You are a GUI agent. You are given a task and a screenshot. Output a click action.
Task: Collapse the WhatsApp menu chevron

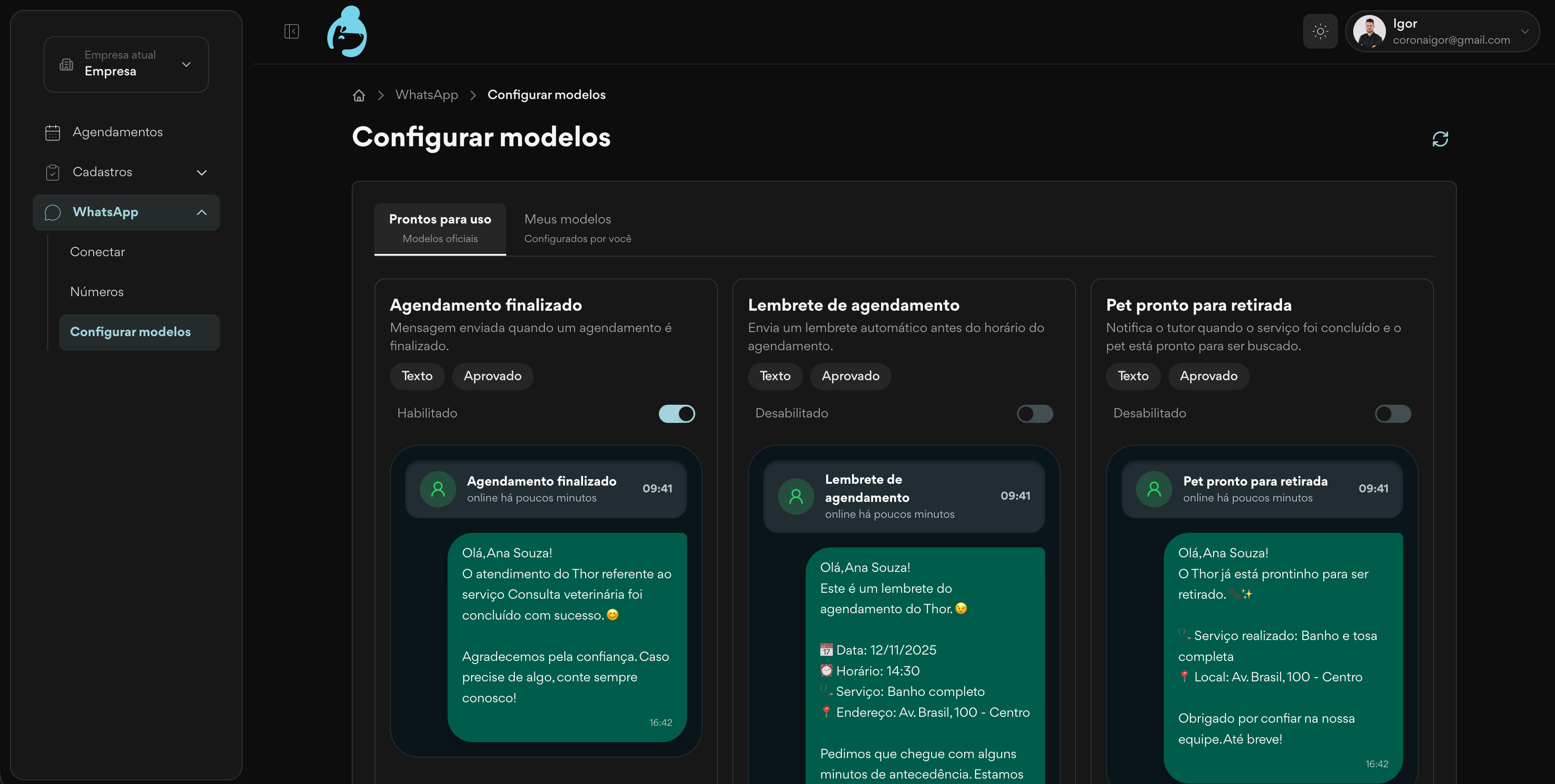coord(202,213)
